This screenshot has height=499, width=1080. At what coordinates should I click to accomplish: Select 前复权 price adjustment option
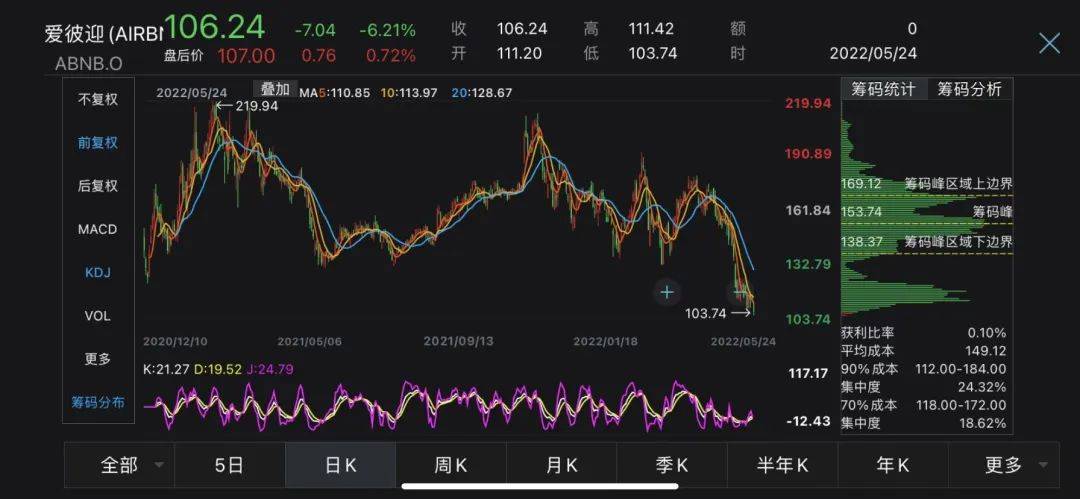pos(98,143)
